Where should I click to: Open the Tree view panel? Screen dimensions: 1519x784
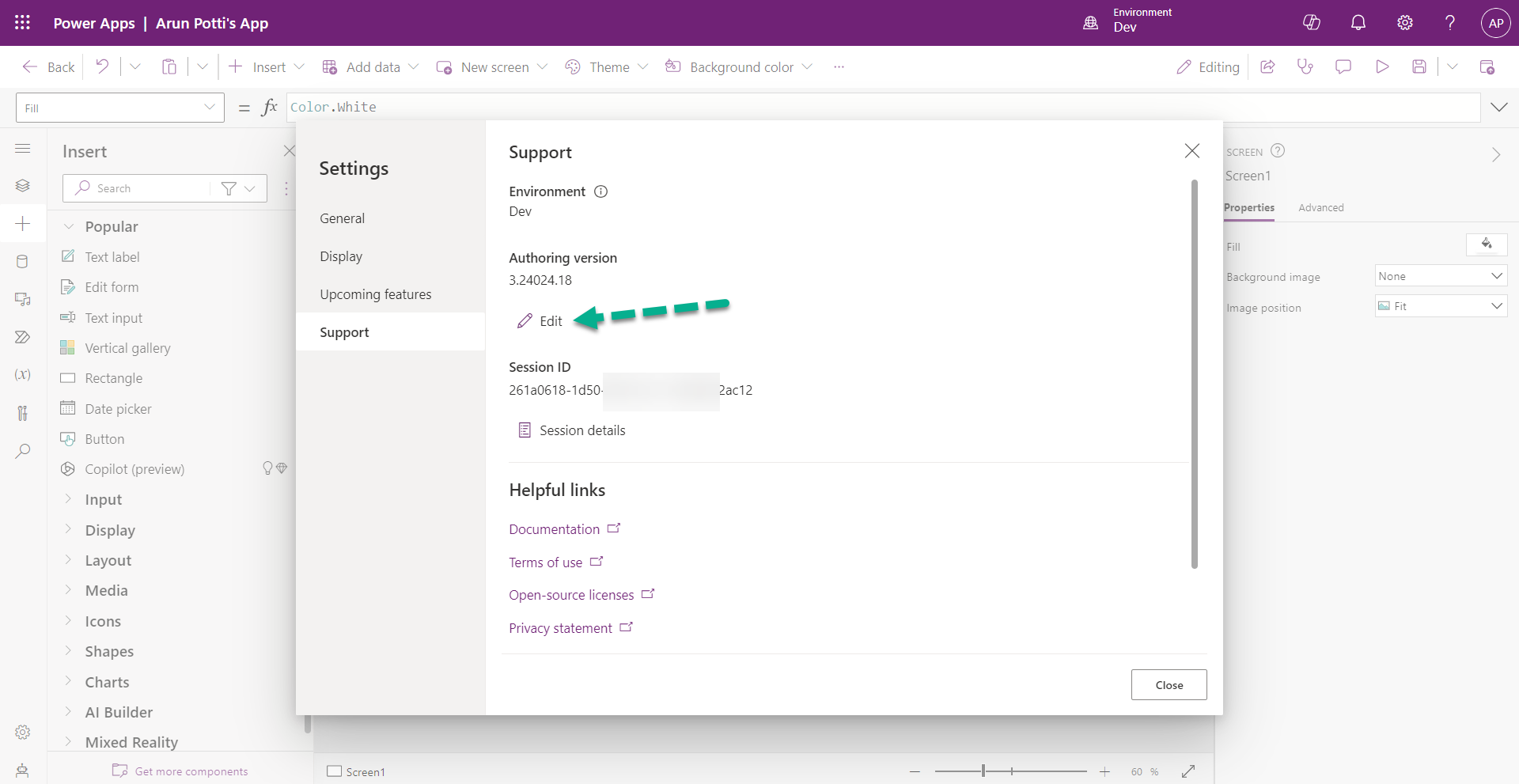[x=23, y=185]
